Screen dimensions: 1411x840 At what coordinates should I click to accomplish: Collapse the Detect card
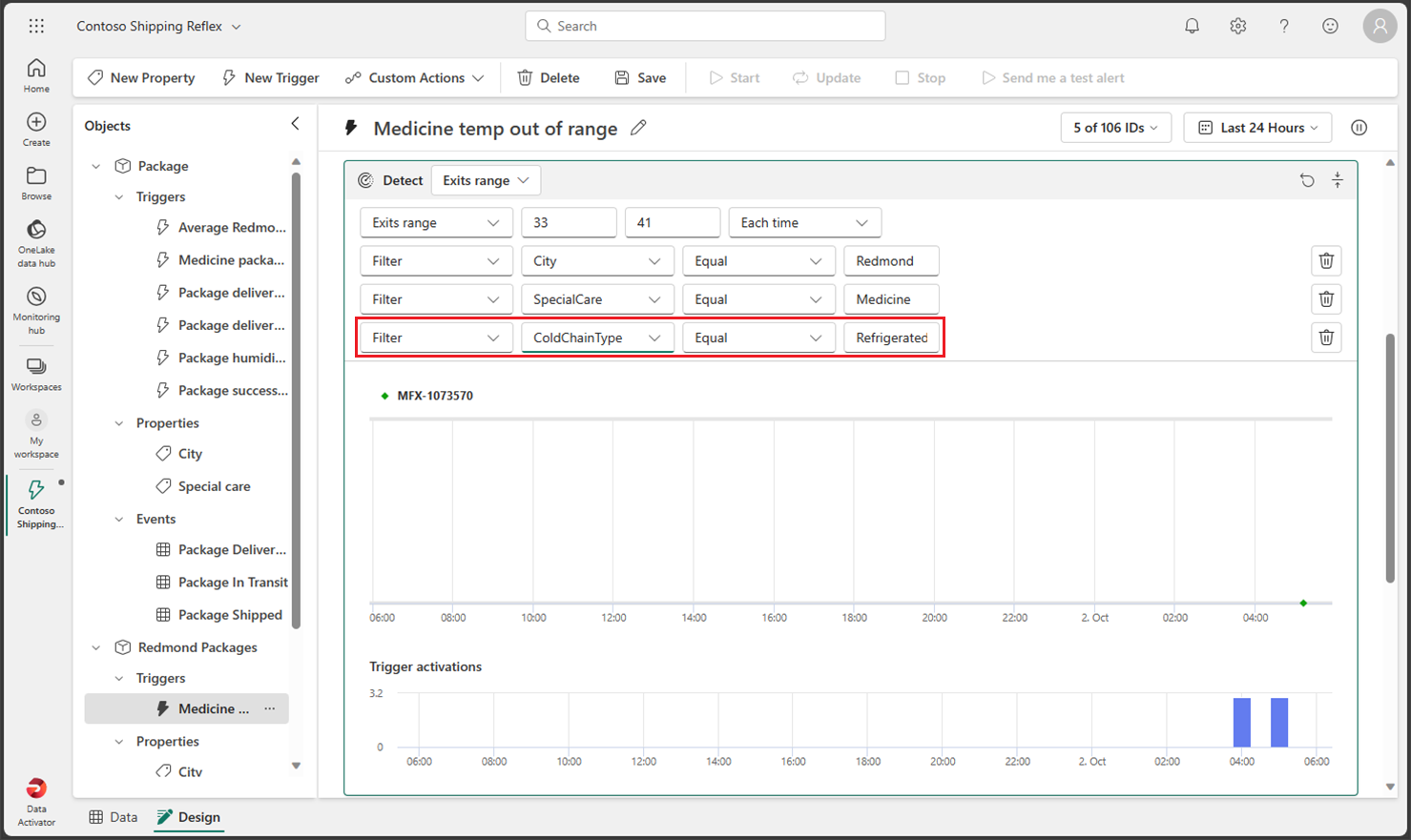coord(1338,180)
